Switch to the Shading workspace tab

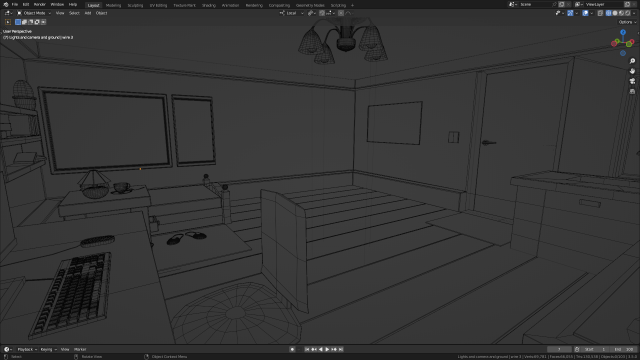click(x=209, y=5)
